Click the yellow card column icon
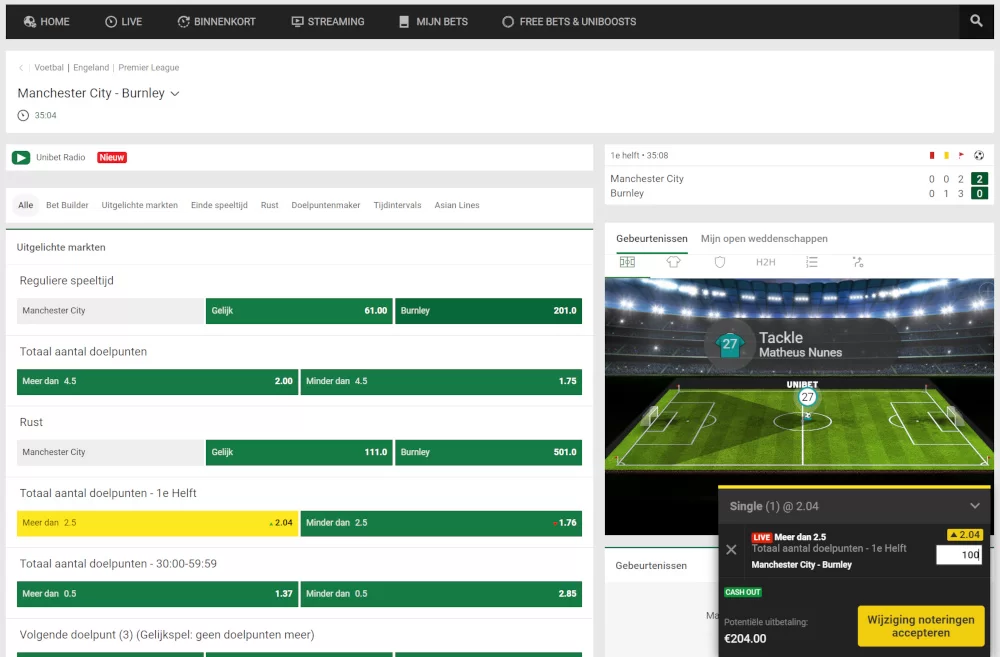Image resolution: width=1000 pixels, height=657 pixels. [946, 156]
